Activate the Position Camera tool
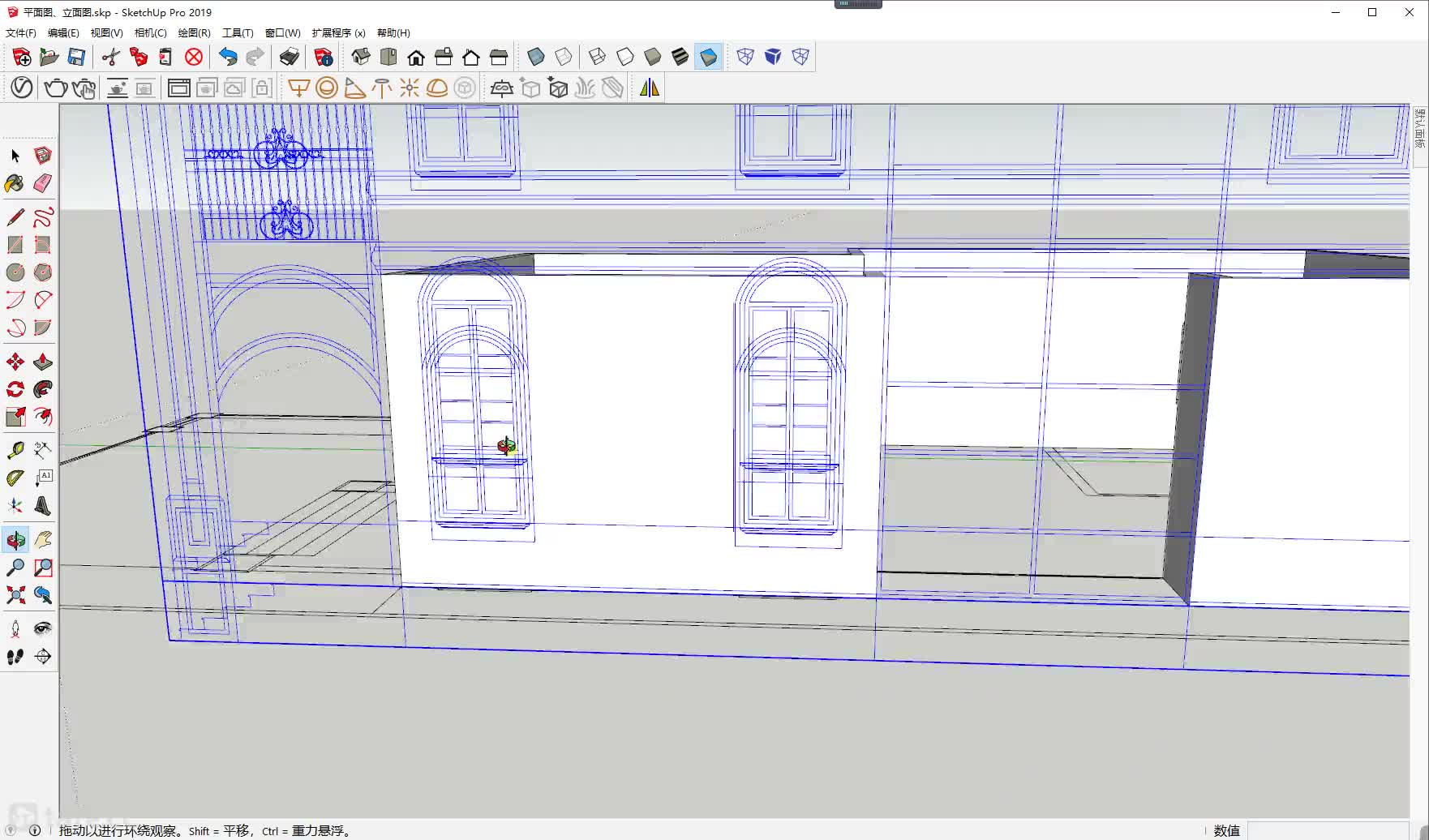 point(15,629)
